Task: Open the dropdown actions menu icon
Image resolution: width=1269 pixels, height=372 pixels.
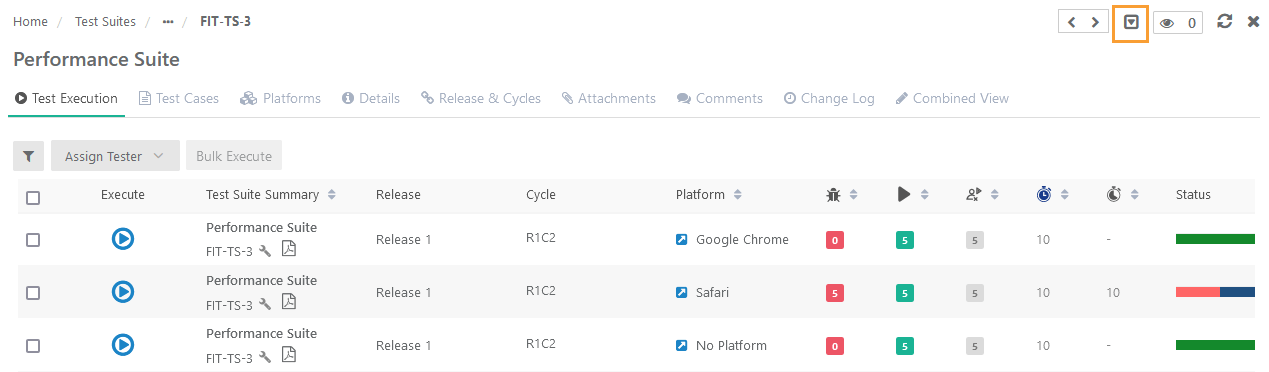Action: click(1131, 22)
